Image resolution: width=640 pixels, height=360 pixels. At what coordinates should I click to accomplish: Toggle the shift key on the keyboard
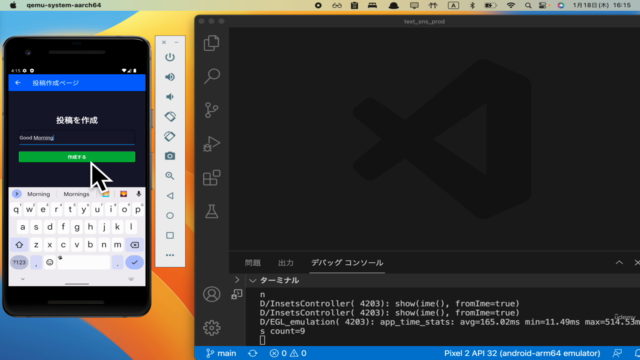19,245
